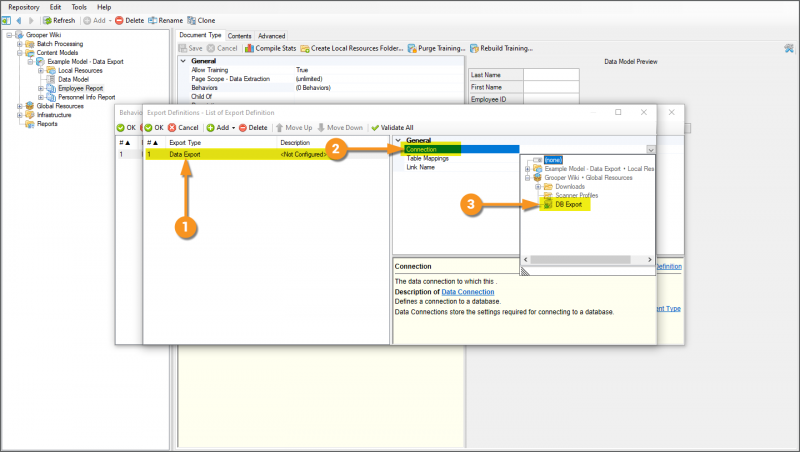Select Data Model tree node

[x=73, y=80]
